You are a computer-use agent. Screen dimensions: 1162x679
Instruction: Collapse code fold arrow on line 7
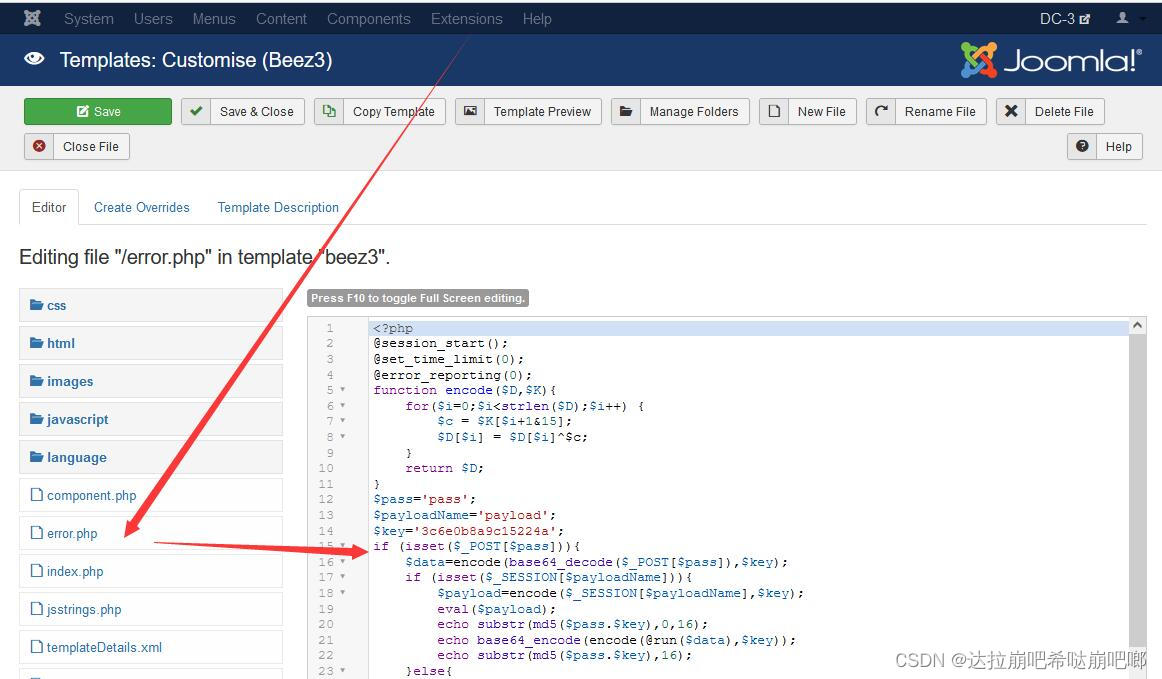coord(342,420)
